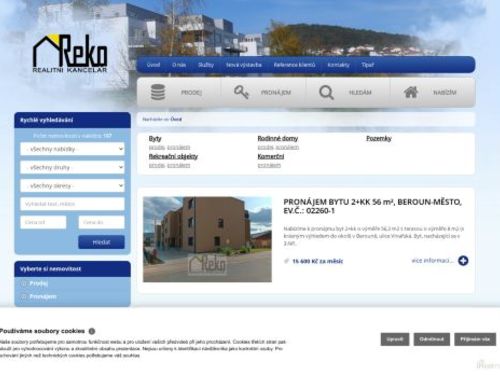Expand the 'všechny okresy' dropdown

72,186
